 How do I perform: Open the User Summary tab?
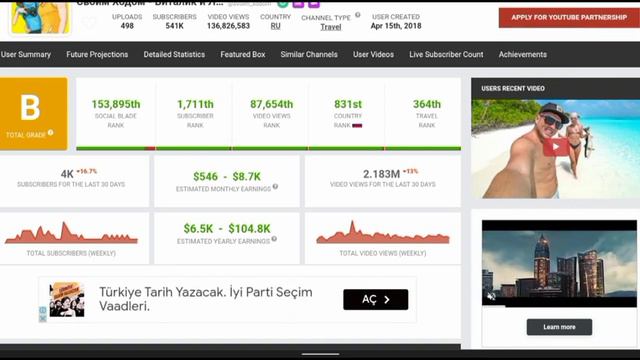pos(26,54)
